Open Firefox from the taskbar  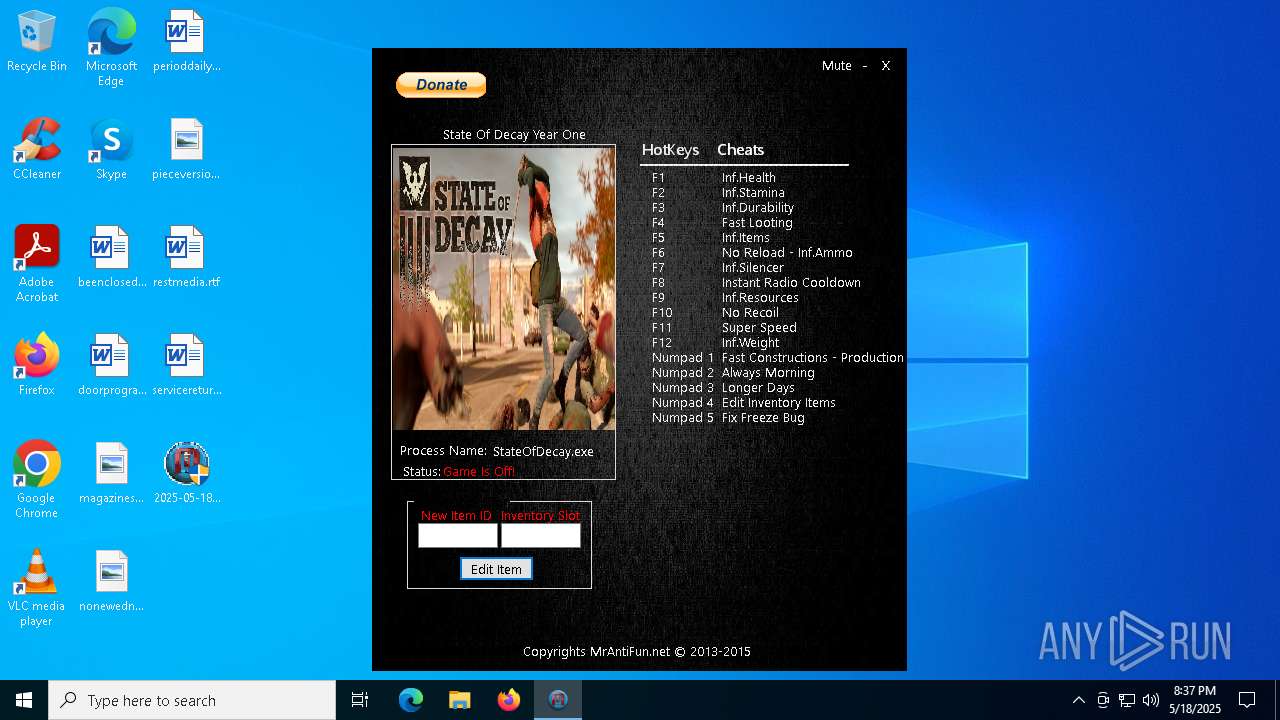[x=509, y=700]
